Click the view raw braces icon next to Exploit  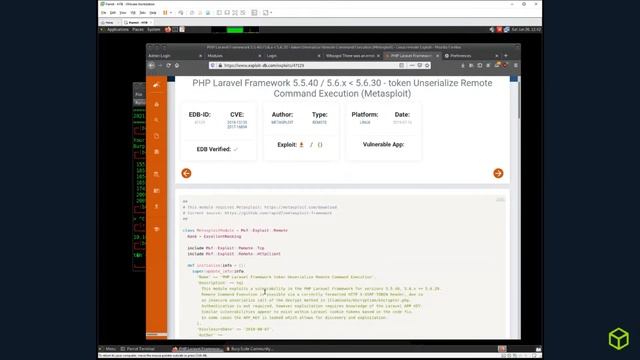pos(320,144)
